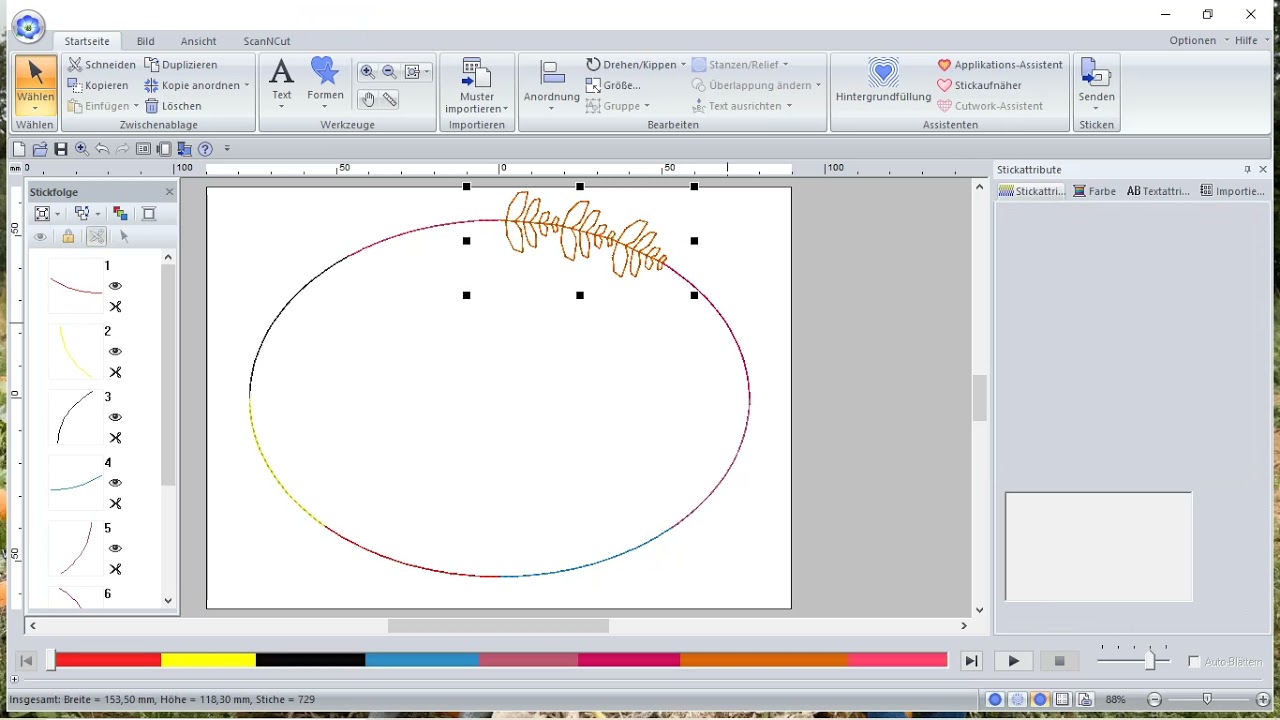1280x720 pixels.
Task: Toggle visibility eye of layer 5
Action: point(115,548)
